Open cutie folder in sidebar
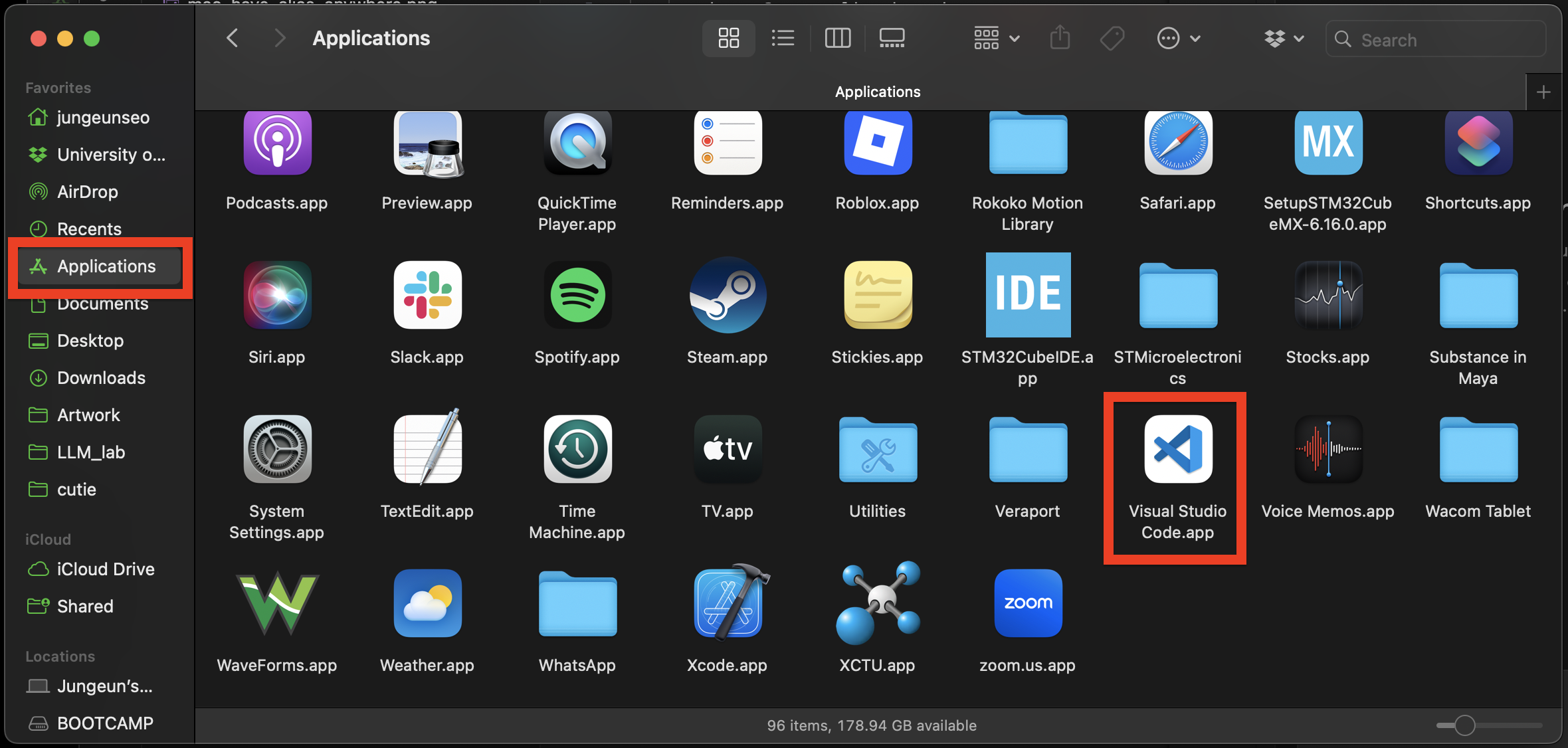The height and width of the screenshot is (748, 1568). (100, 490)
